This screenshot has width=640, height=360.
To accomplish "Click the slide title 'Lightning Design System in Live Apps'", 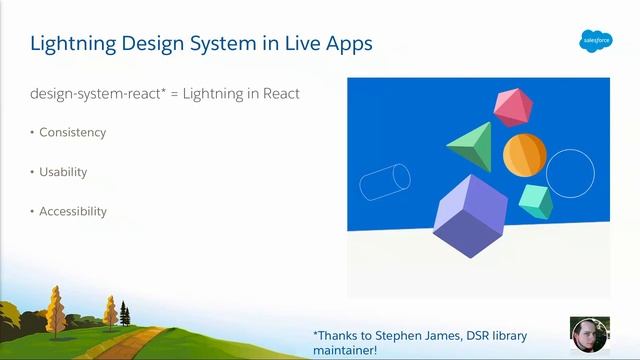I will point(201,43).
